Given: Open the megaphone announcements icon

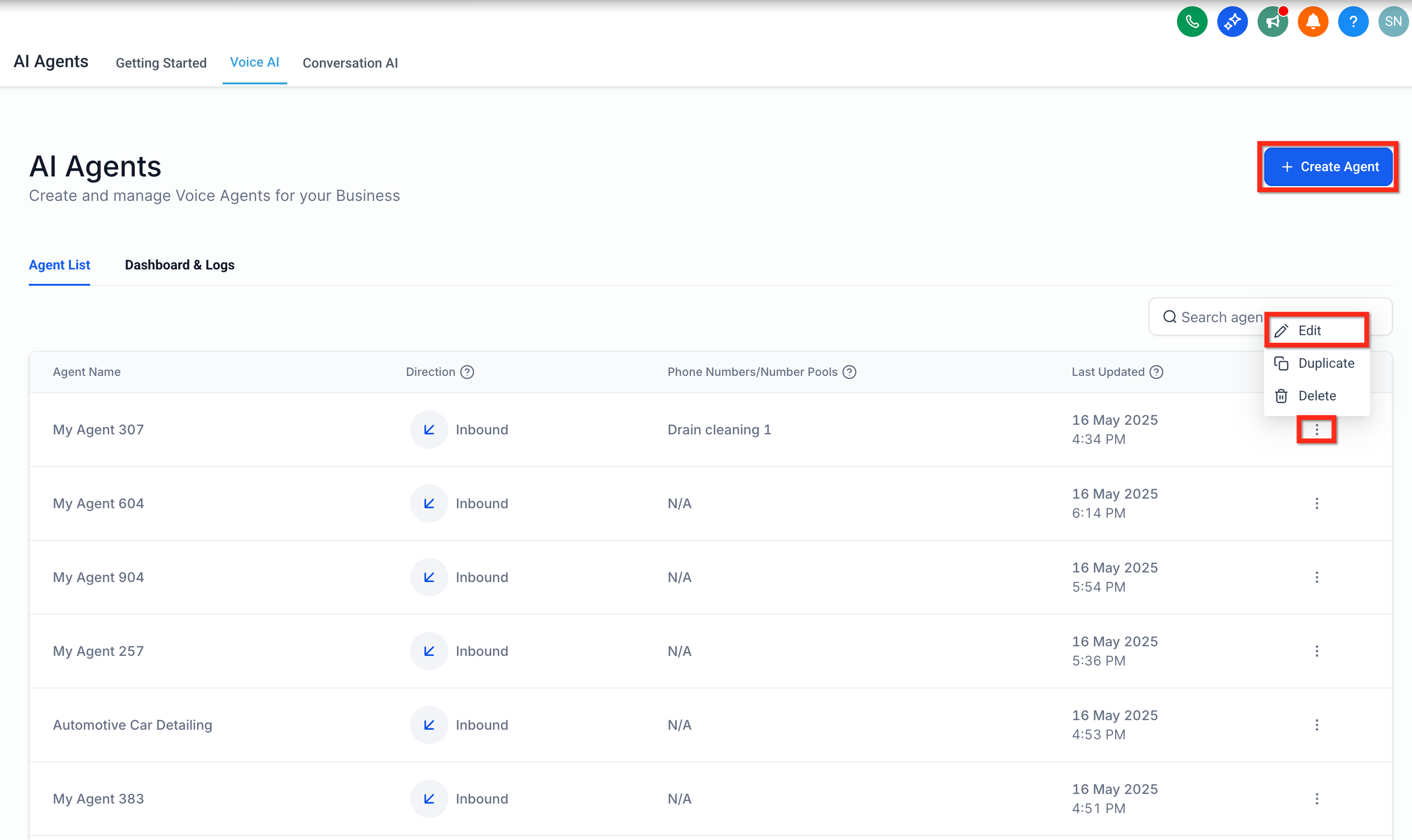Looking at the screenshot, I should (x=1272, y=22).
